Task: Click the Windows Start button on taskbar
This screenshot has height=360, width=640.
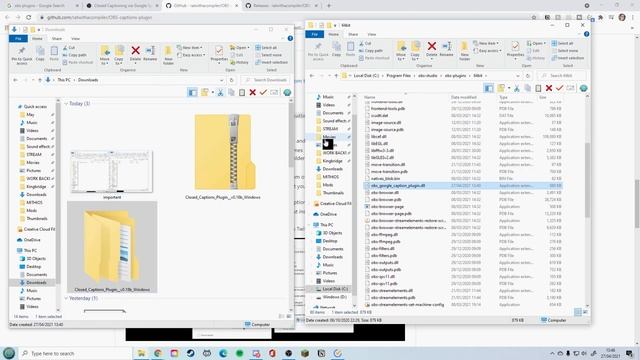Action: point(9,353)
